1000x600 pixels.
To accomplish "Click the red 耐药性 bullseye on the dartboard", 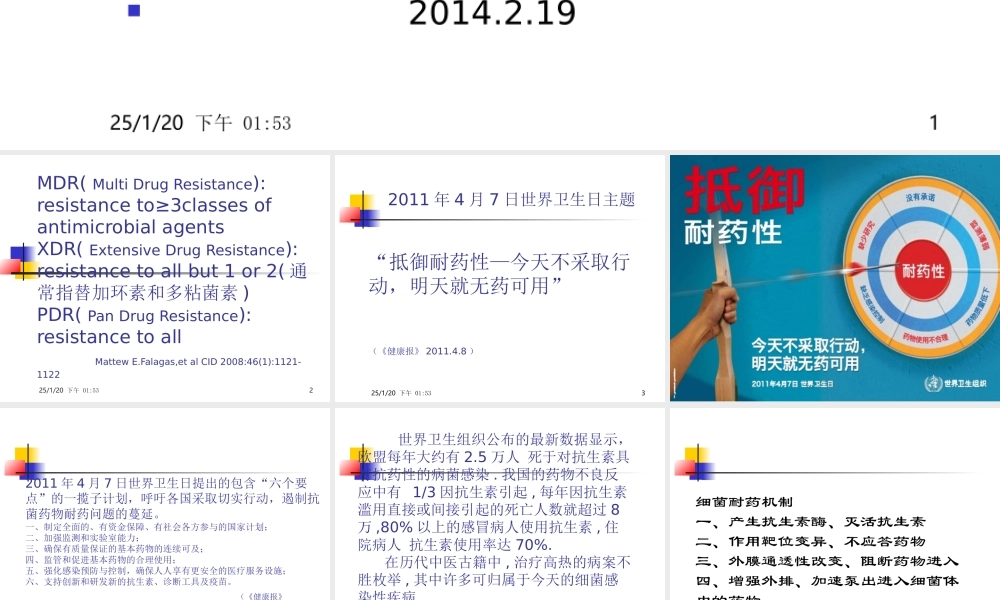I will coord(923,269).
